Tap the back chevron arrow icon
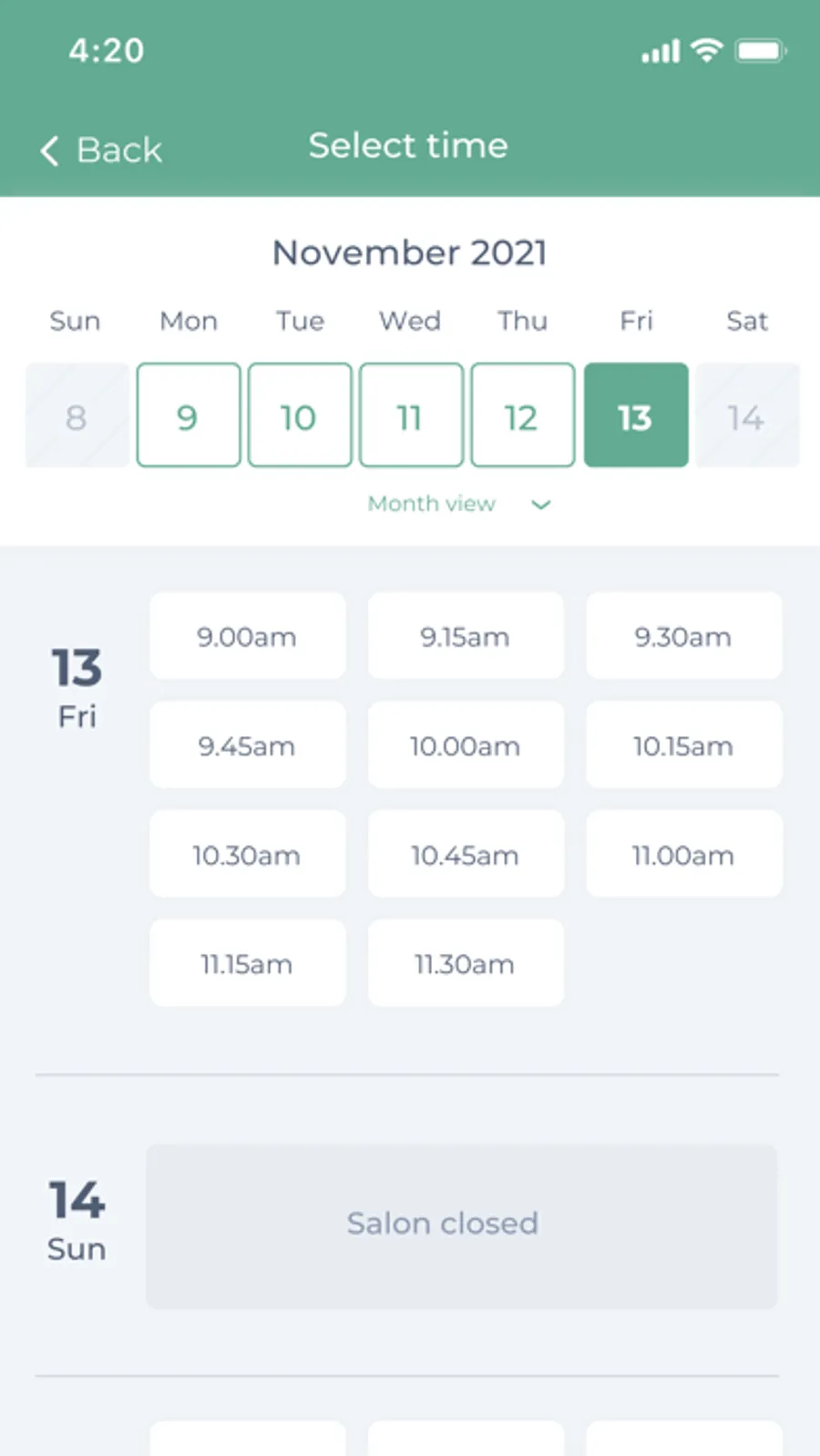Image resolution: width=820 pixels, height=1456 pixels. pos(50,150)
